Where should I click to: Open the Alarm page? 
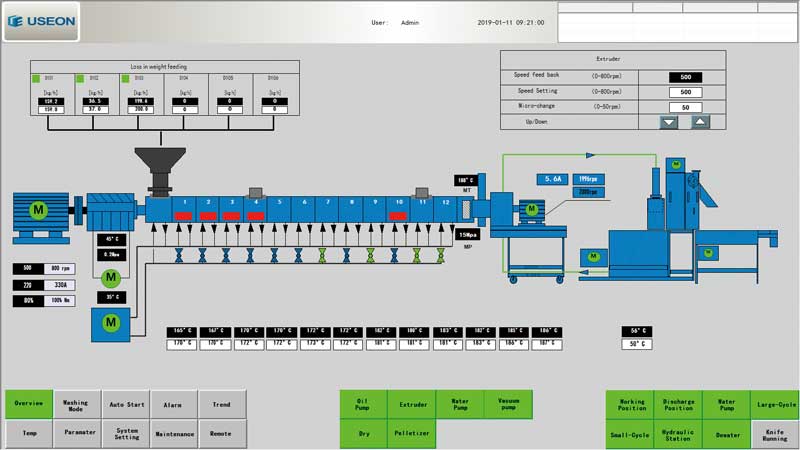173,405
